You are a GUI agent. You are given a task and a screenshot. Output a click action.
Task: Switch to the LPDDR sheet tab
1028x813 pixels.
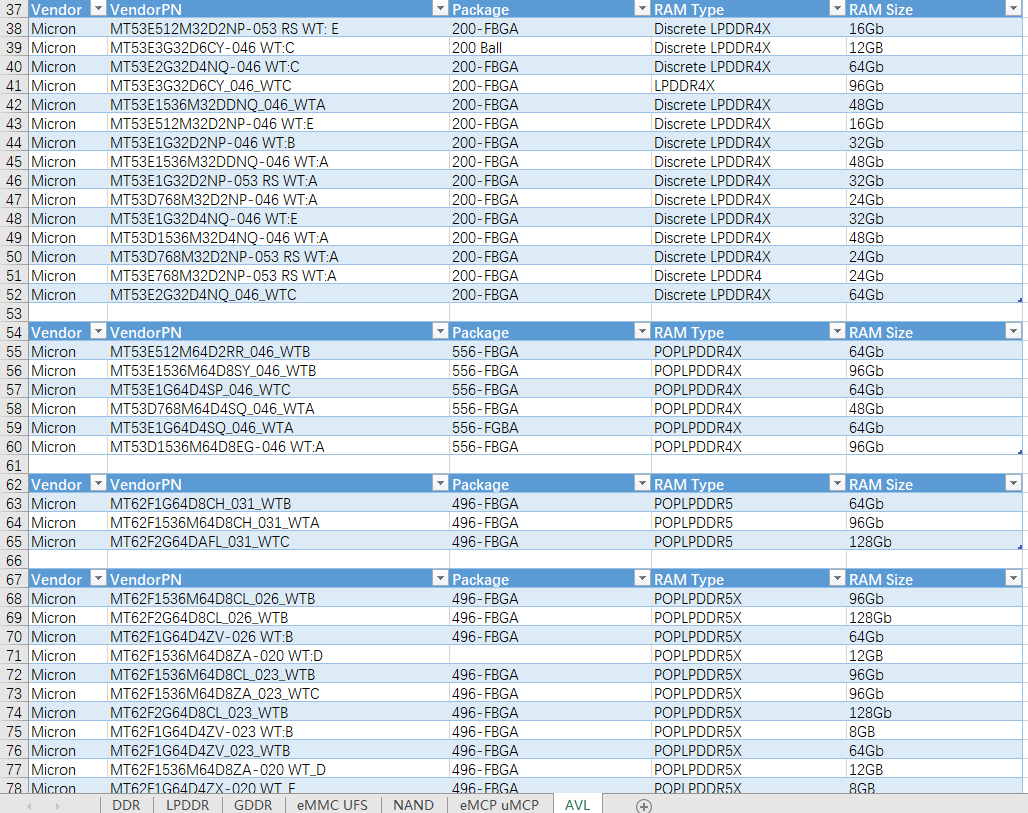[187, 805]
